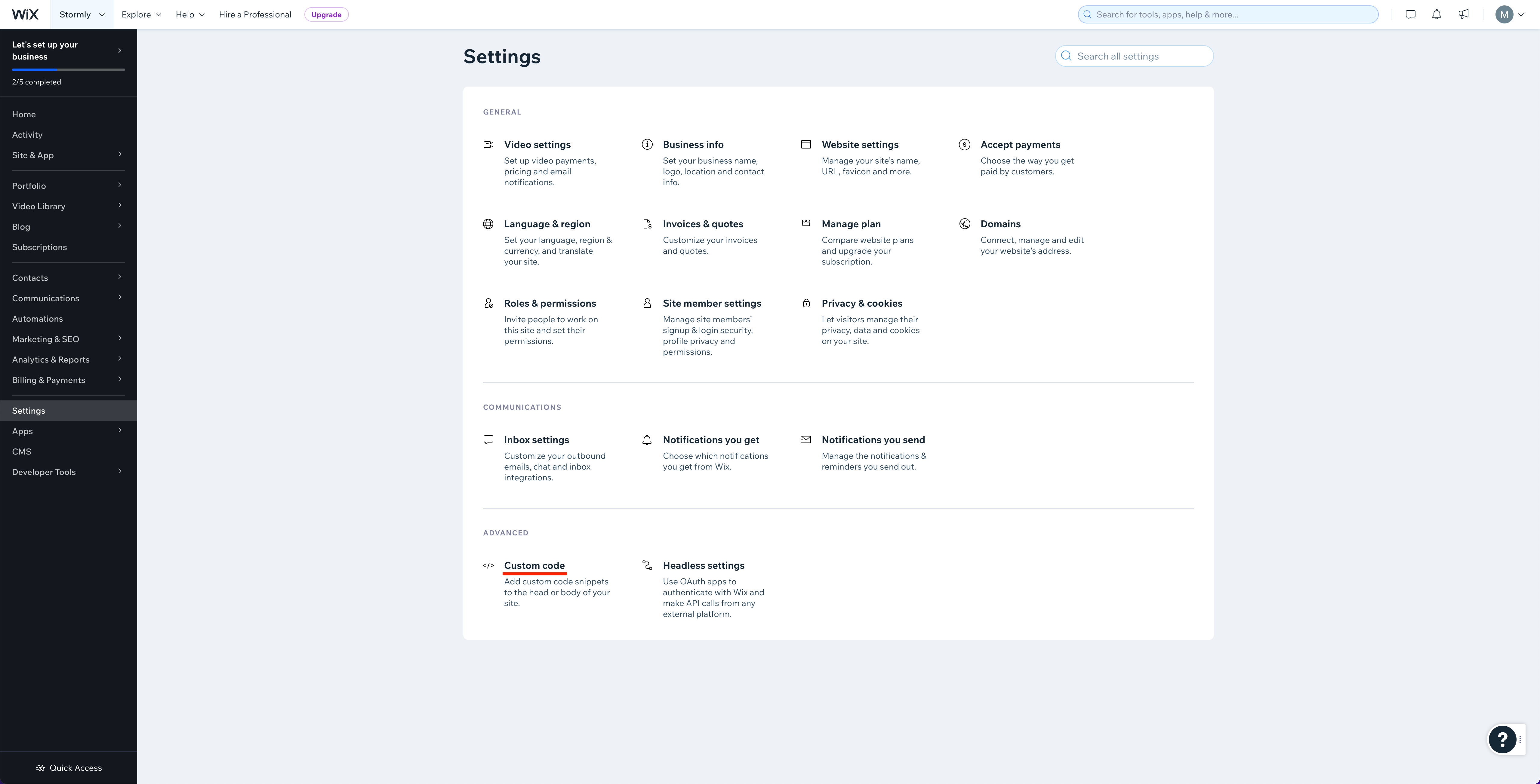1540x784 pixels.
Task: Open Let's set up your business panel
Action: [68, 51]
